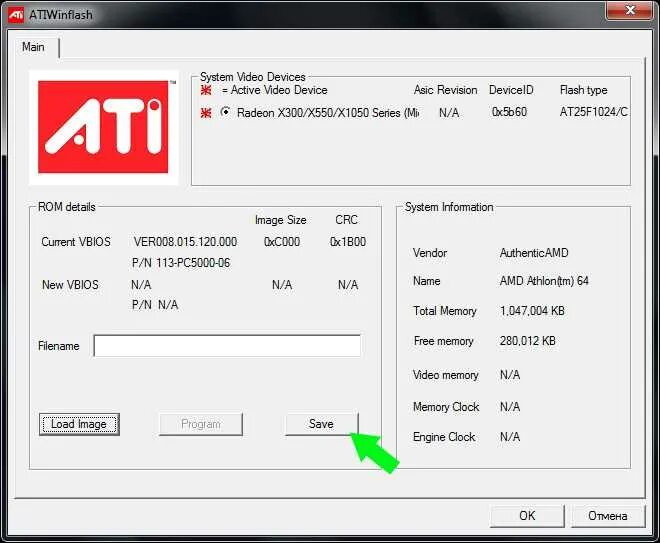Screen dimensions: 660x543
Task: Click the CRC column header
Action: (346, 220)
